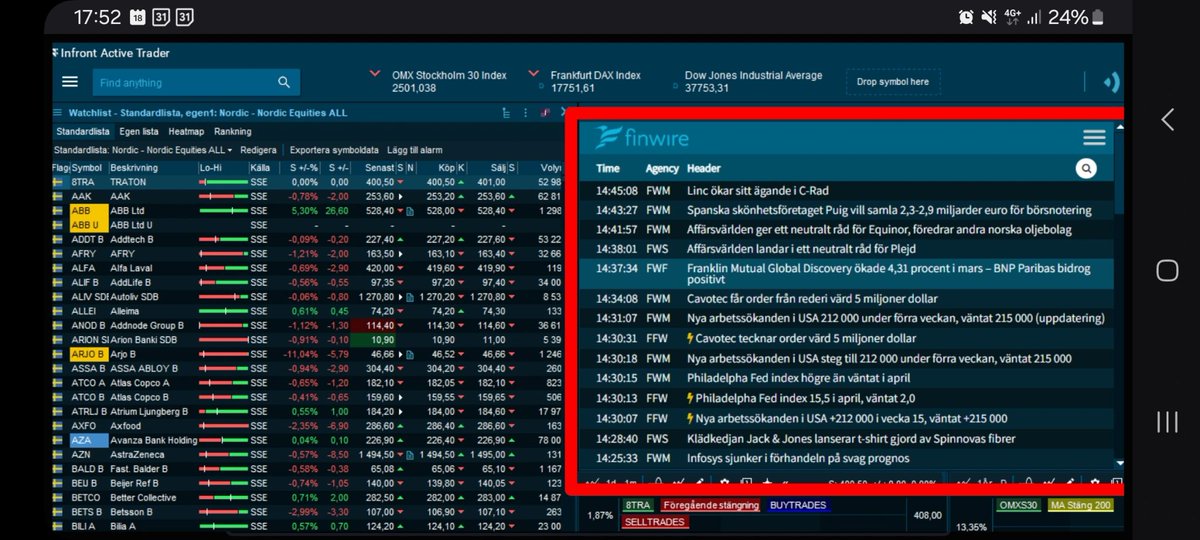Open Watchlist vertical dots options
The height and width of the screenshot is (540, 1200).
tap(526, 113)
